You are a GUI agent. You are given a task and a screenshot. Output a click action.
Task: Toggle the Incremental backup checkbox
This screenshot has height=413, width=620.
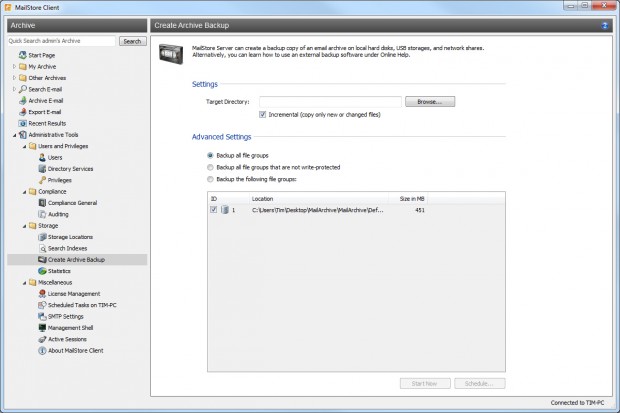tap(263, 114)
